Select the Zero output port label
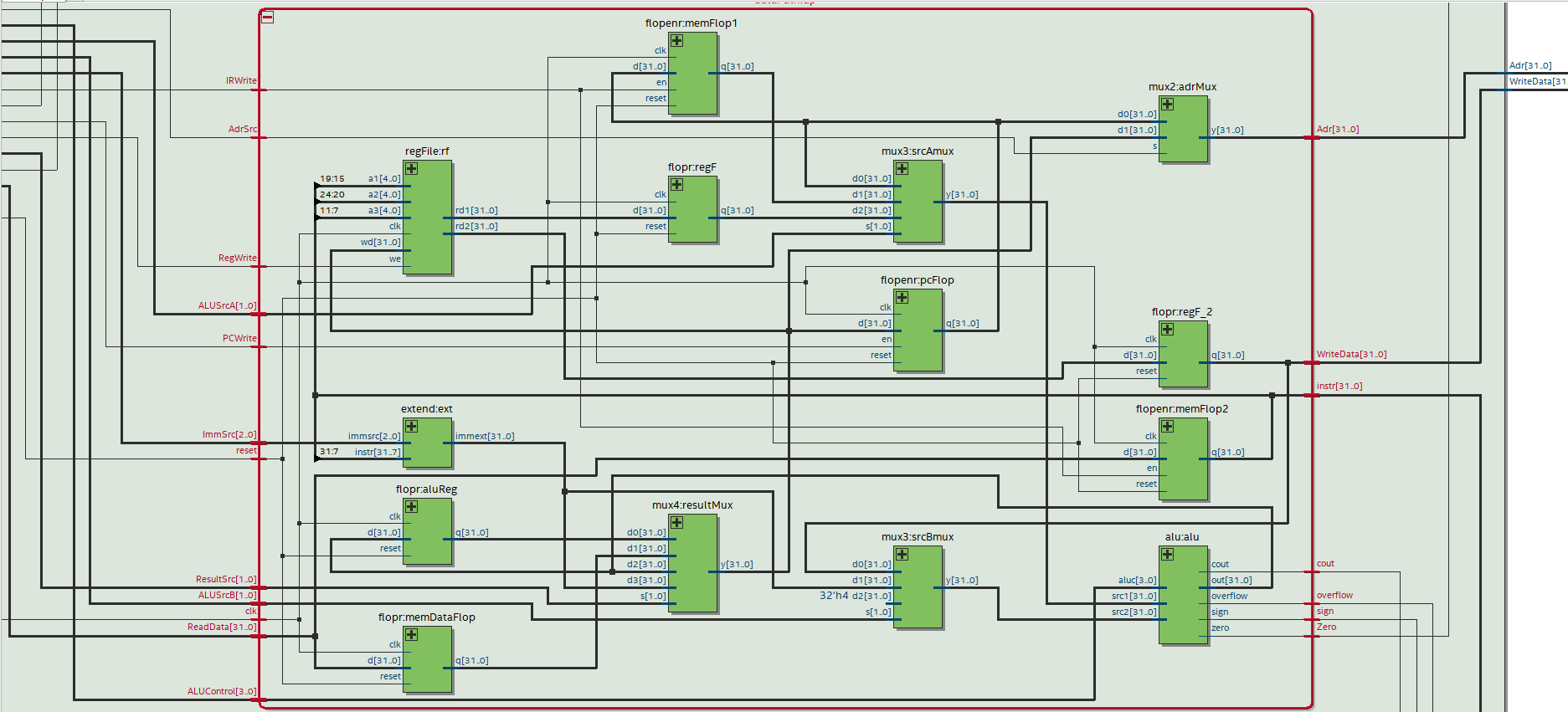The width and height of the screenshot is (1568, 712). (1326, 627)
